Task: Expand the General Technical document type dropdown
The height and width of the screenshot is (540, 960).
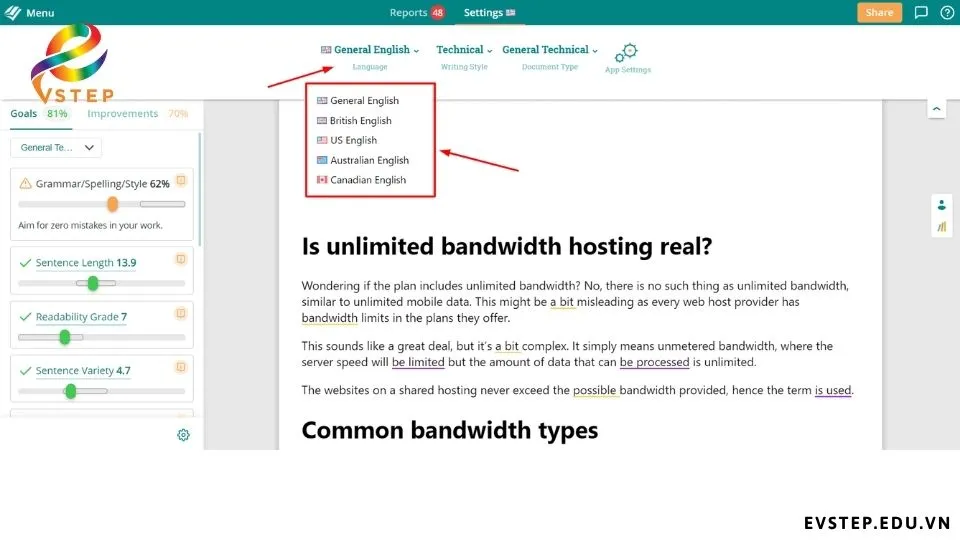Action: coord(550,50)
